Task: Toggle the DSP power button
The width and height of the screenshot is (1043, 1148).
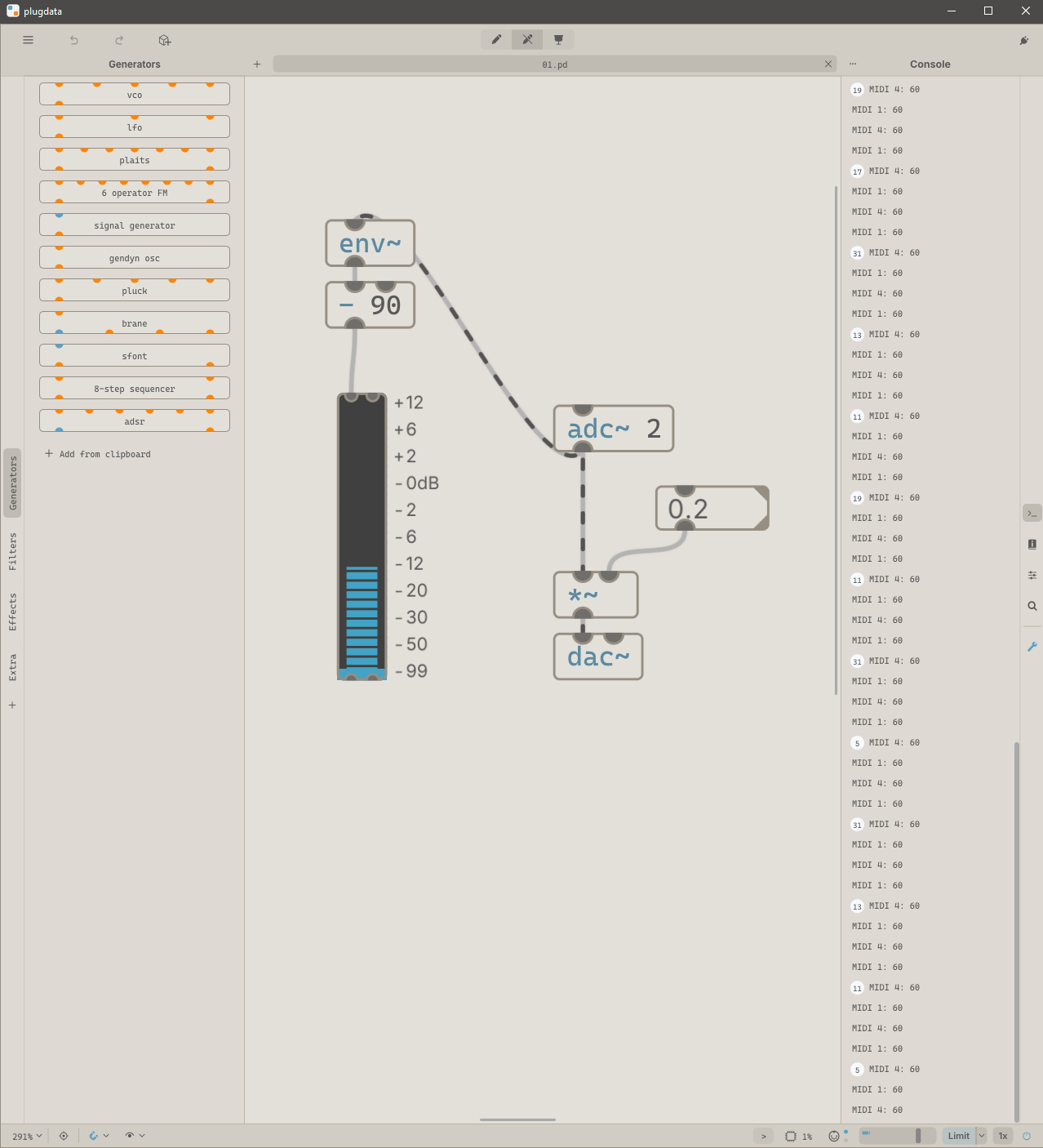Action: [1027, 1136]
